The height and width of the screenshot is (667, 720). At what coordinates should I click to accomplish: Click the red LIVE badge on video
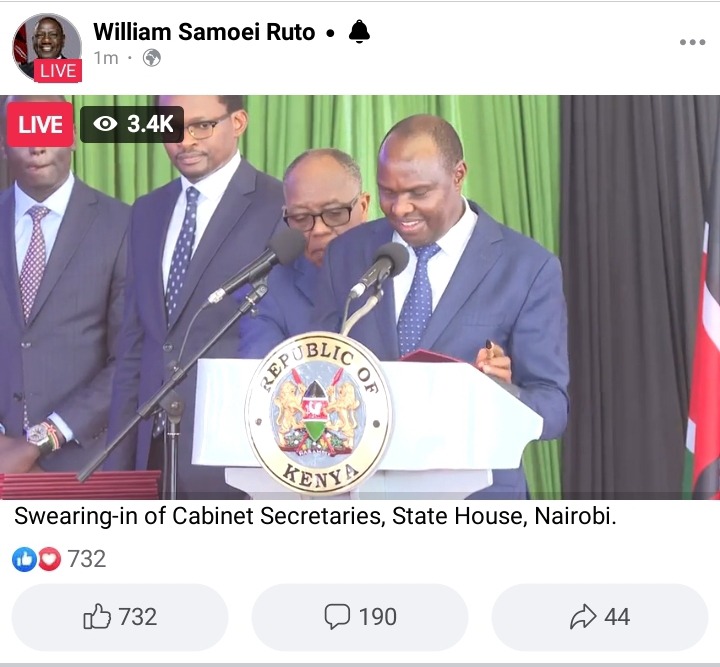click(40, 124)
